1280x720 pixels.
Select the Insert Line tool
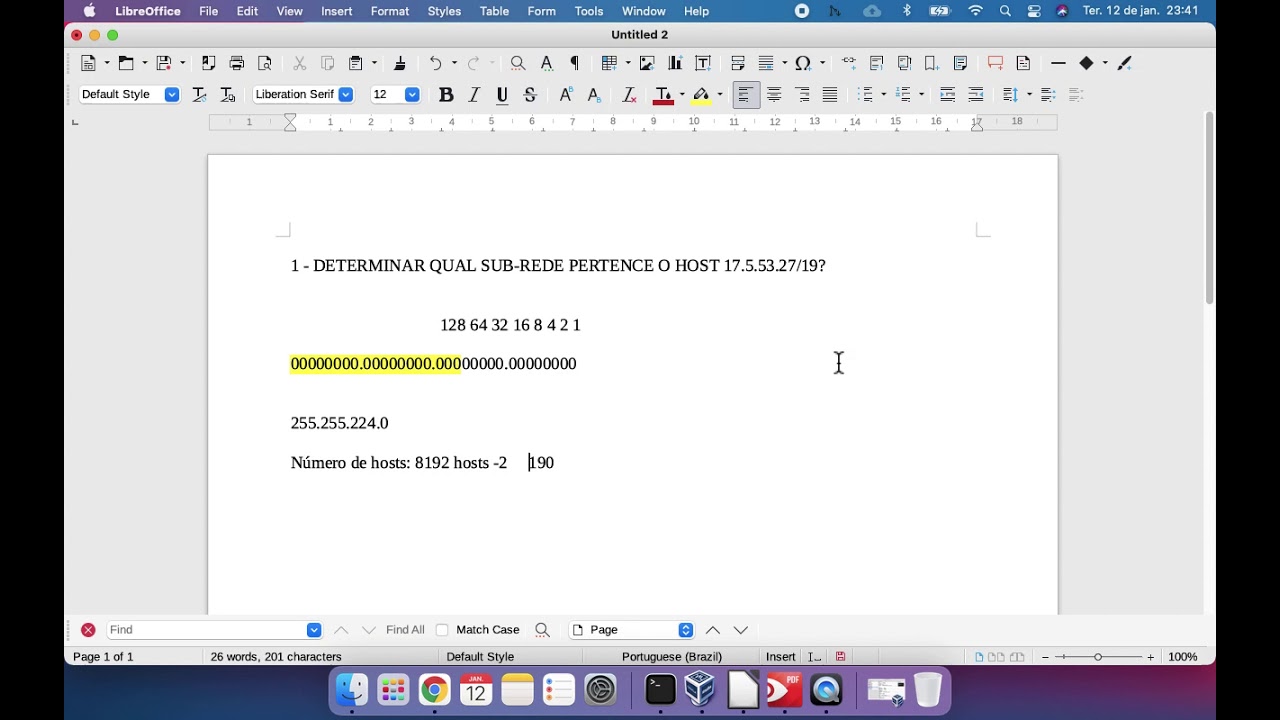pos(1058,63)
